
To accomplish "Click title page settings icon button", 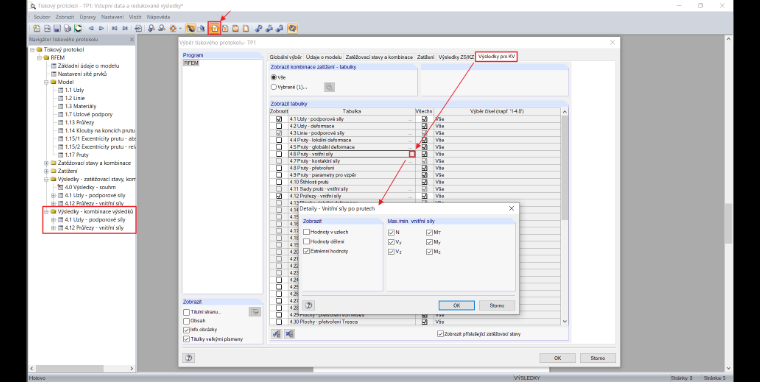I will point(255,312).
